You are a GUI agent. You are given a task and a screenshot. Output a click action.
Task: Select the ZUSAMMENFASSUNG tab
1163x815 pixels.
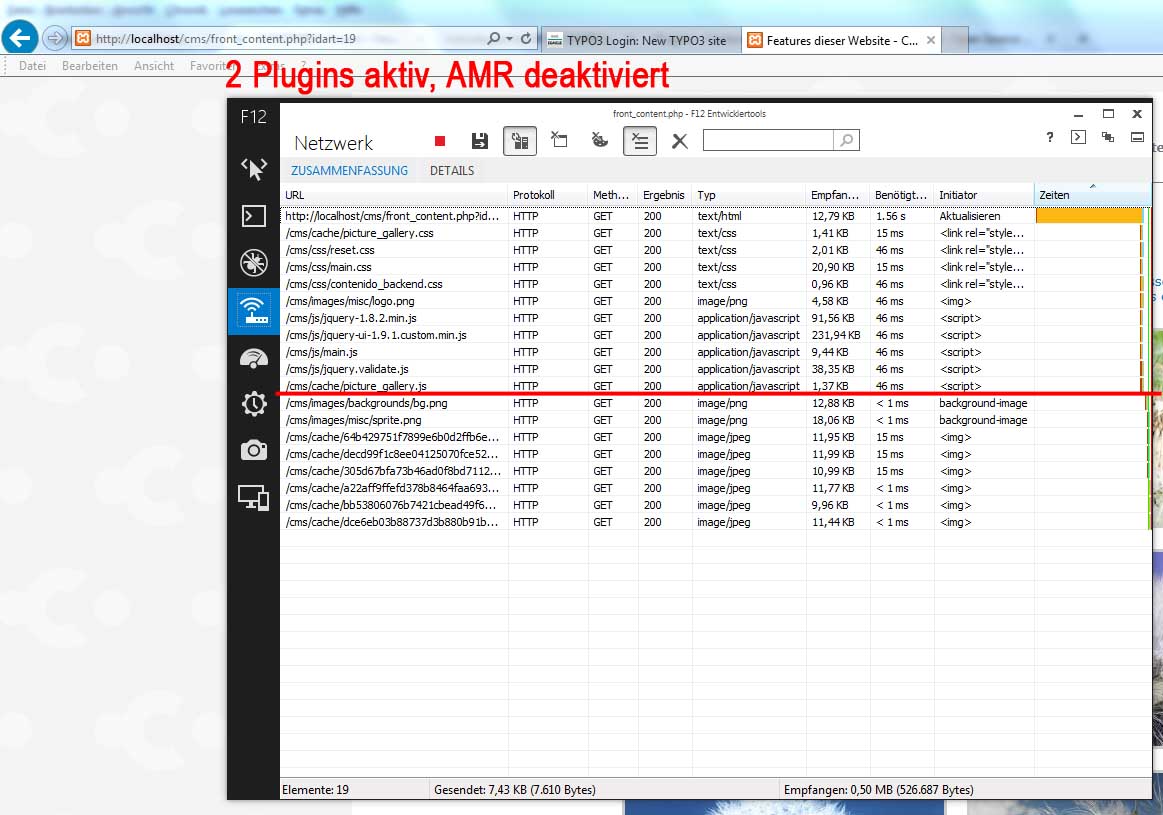[349, 171]
